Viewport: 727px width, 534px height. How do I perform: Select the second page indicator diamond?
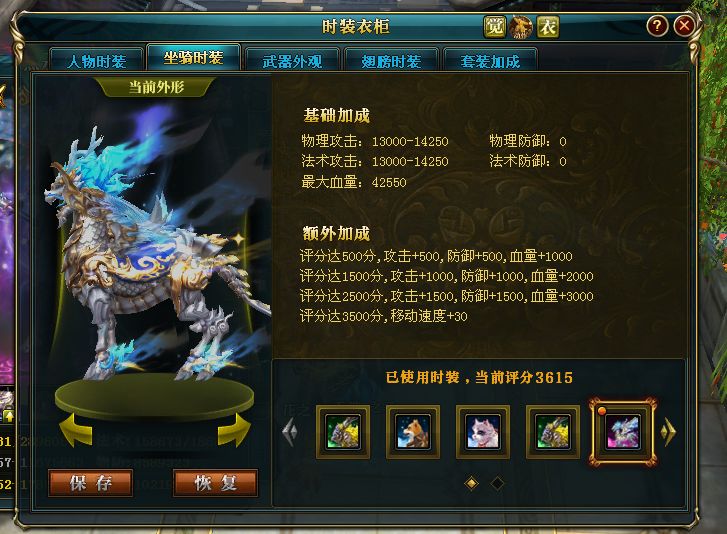point(497,483)
